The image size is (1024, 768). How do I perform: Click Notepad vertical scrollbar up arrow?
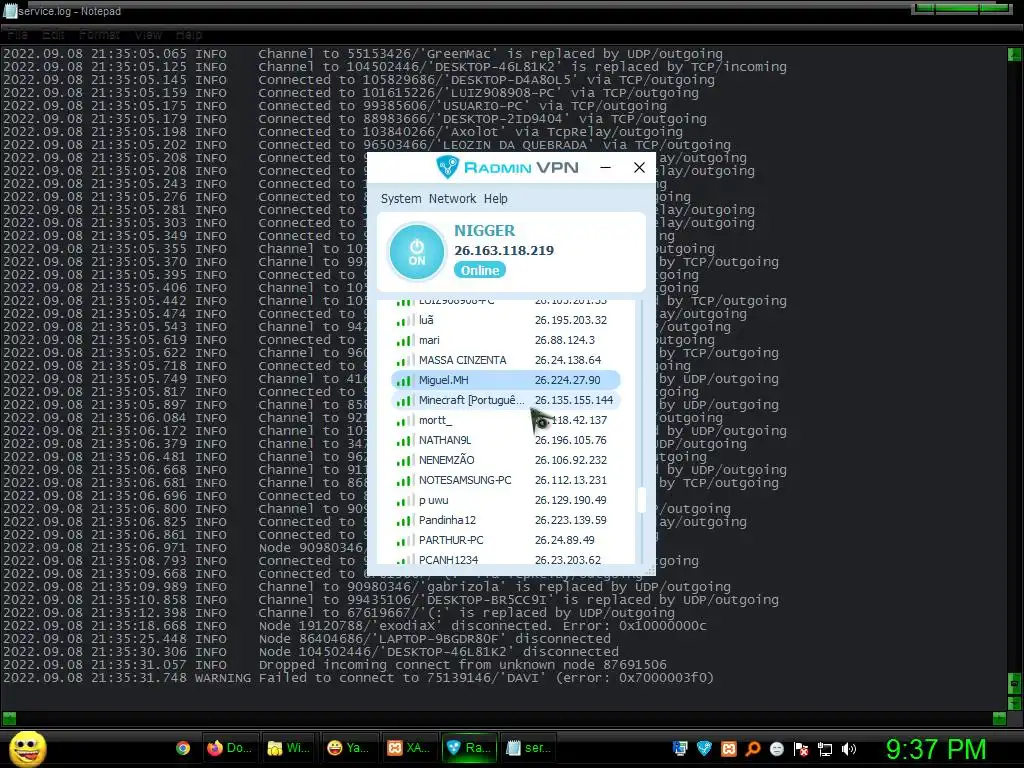(1014, 54)
